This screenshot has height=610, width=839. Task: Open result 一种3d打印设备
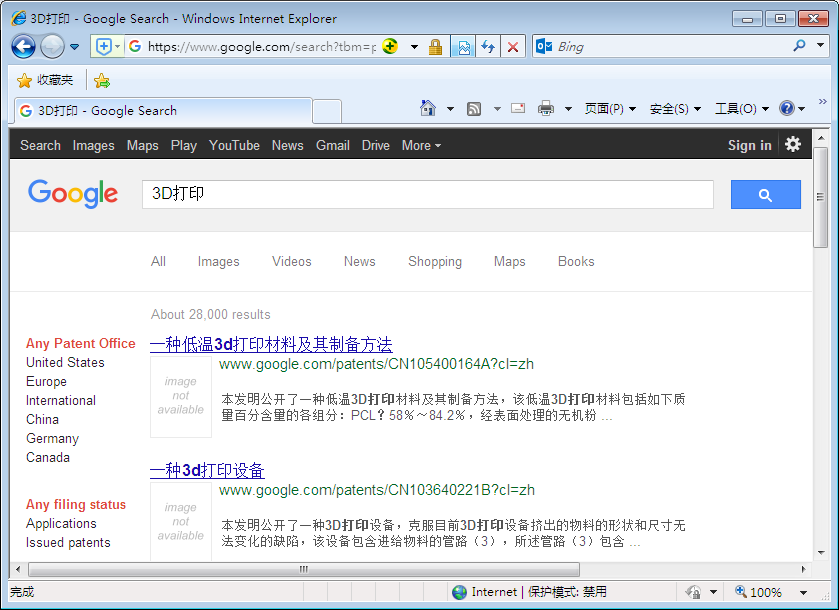(x=207, y=470)
